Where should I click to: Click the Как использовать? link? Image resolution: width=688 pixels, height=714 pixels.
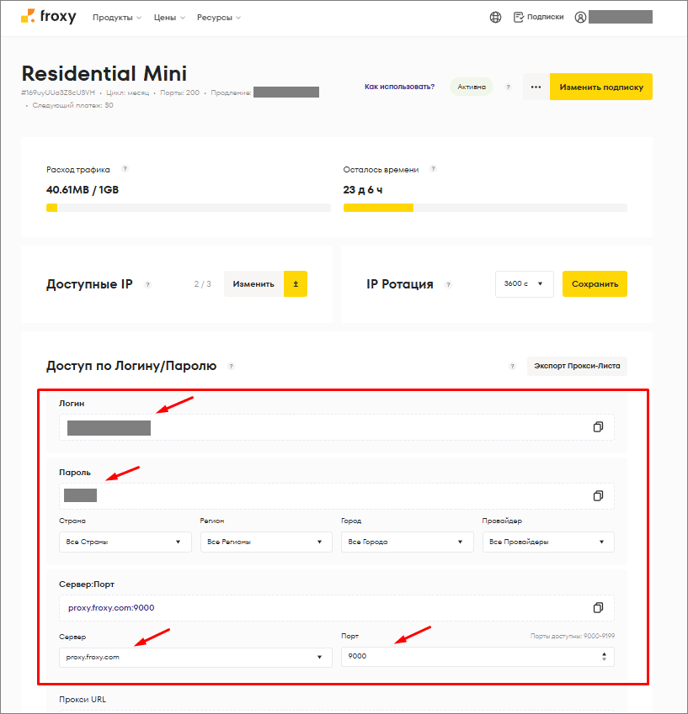[399, 87]
